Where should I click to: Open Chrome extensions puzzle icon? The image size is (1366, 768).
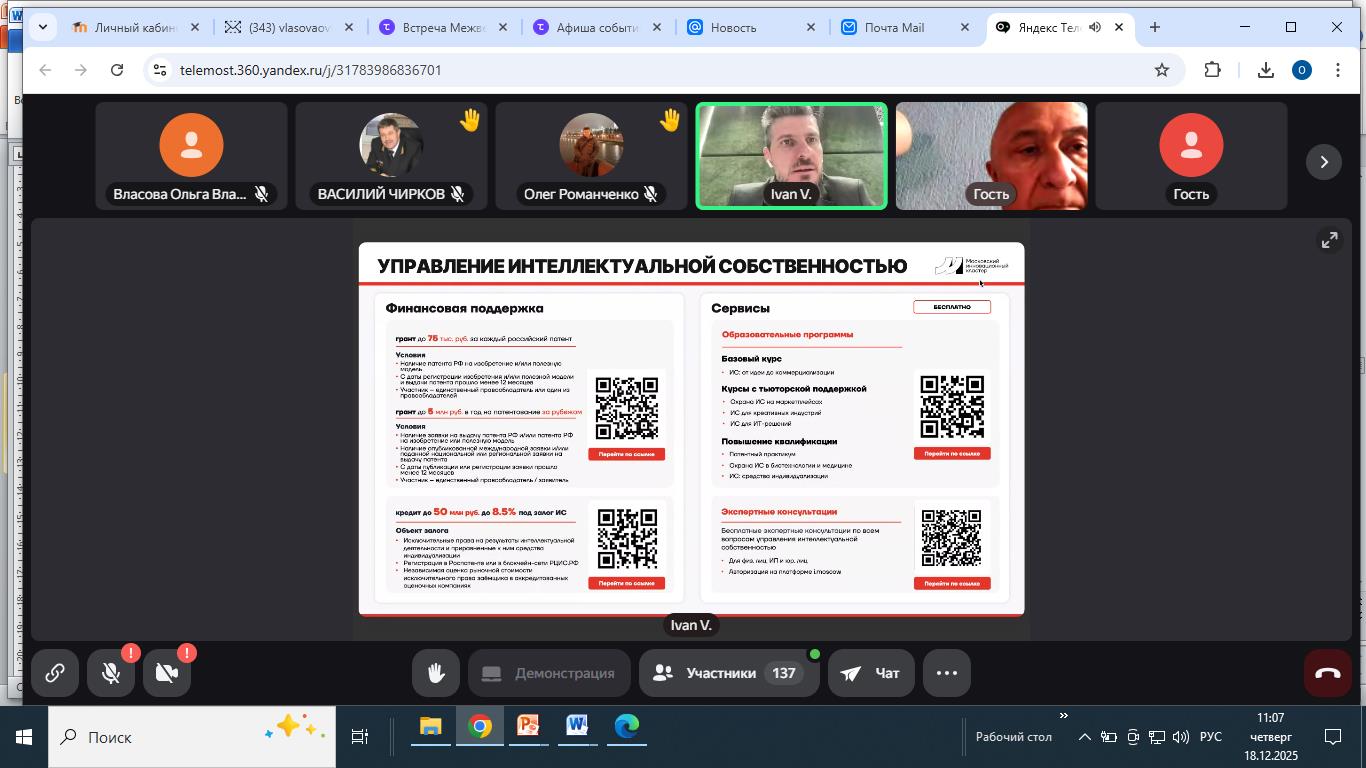click(1212, 70)
